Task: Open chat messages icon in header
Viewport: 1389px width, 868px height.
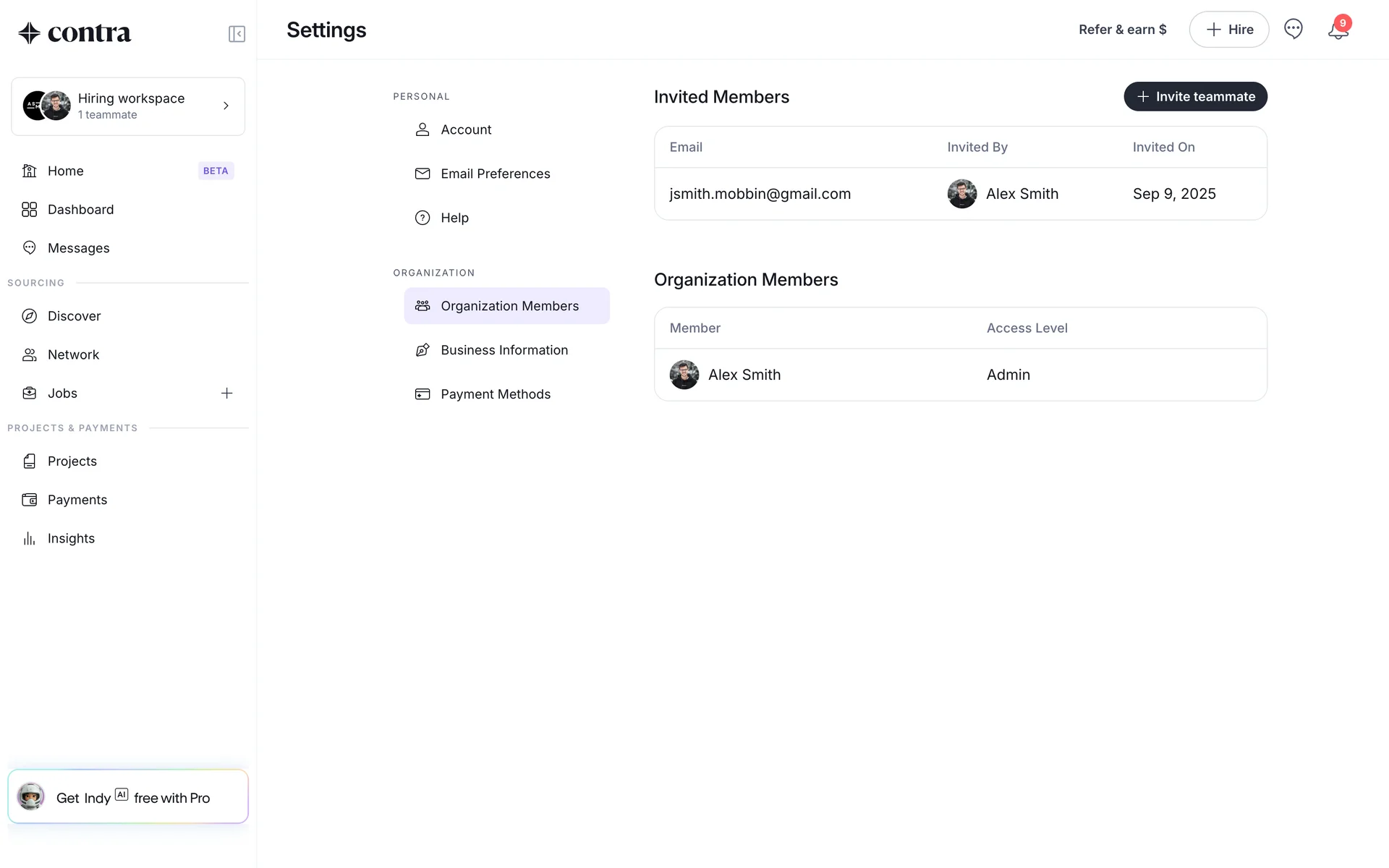Action: pyautogui.click(x=1293, y=29)
